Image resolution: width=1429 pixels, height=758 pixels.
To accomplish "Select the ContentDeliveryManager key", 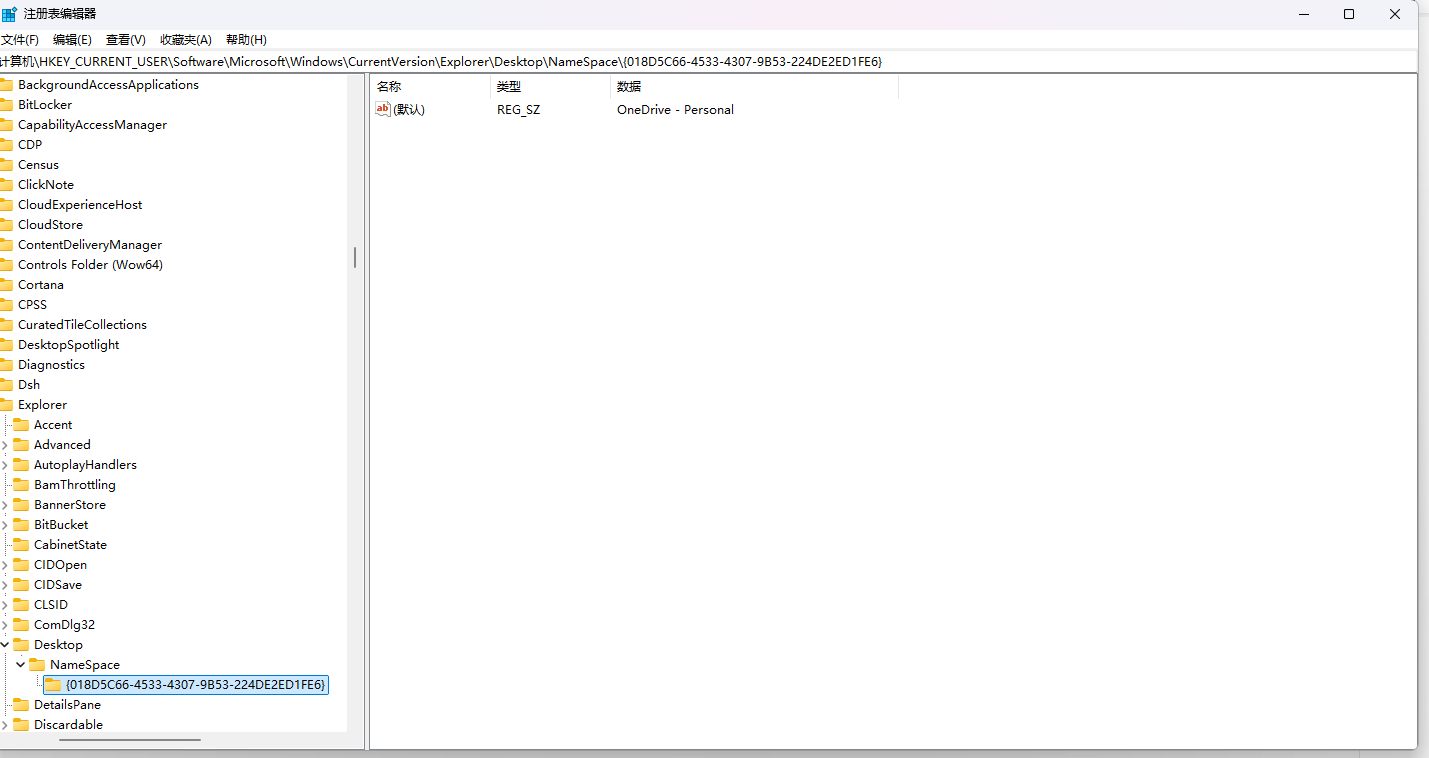I will coord(90,245).
